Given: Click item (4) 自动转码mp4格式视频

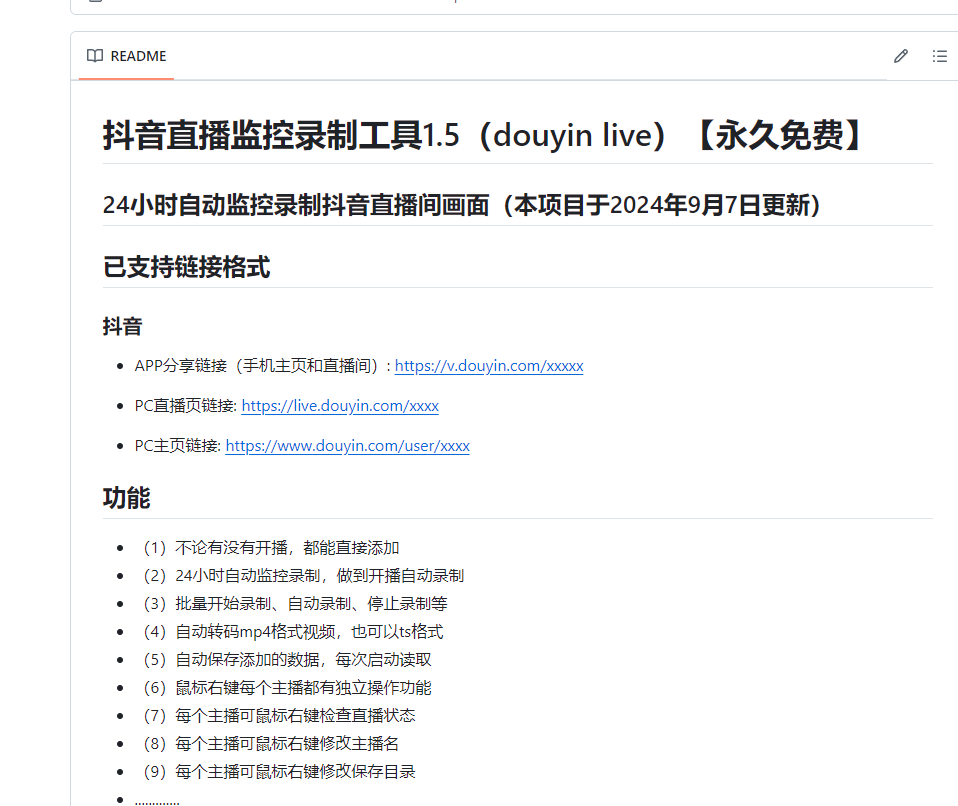Looking at the screenshot, I should (239, 631).
